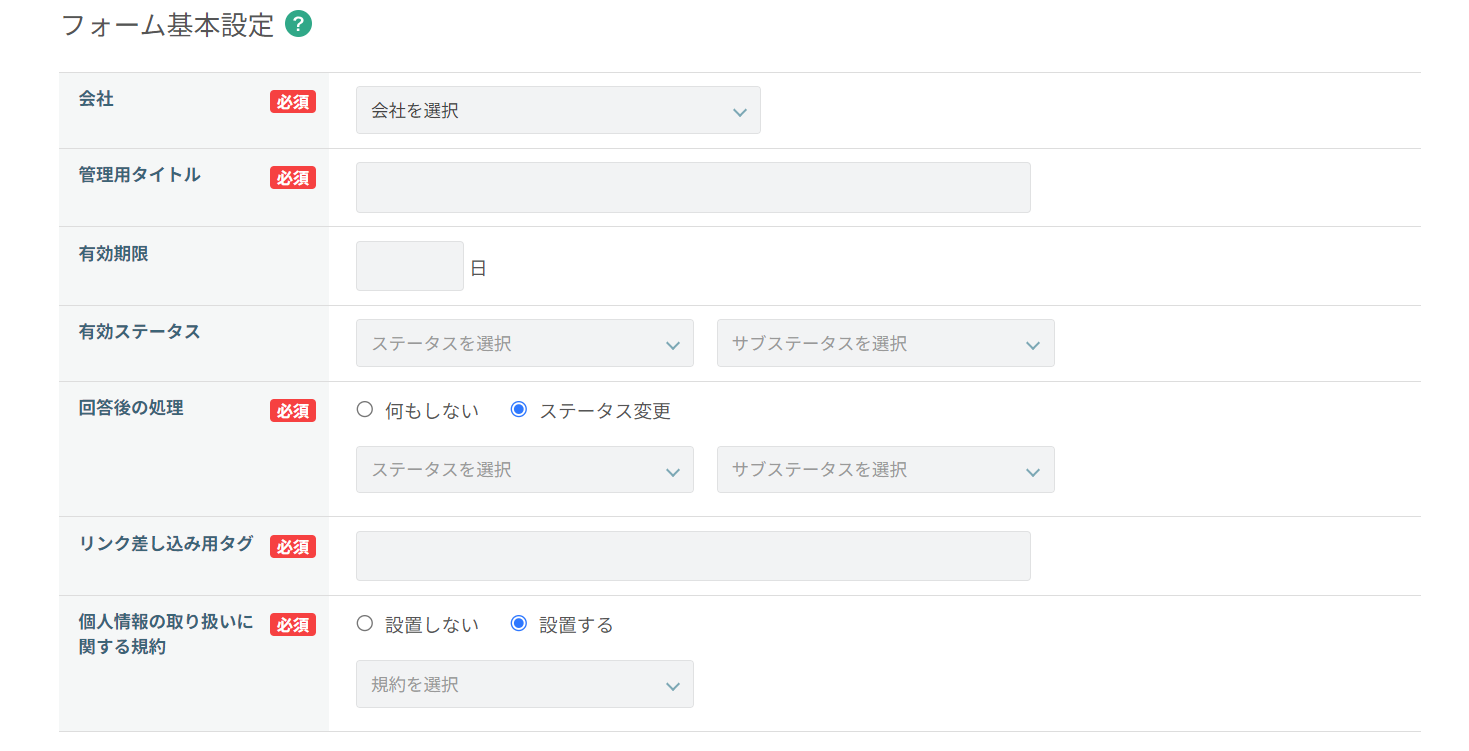Click the 必須 badge next to 管理用タイトル
1469x751 pixels.
293,178
